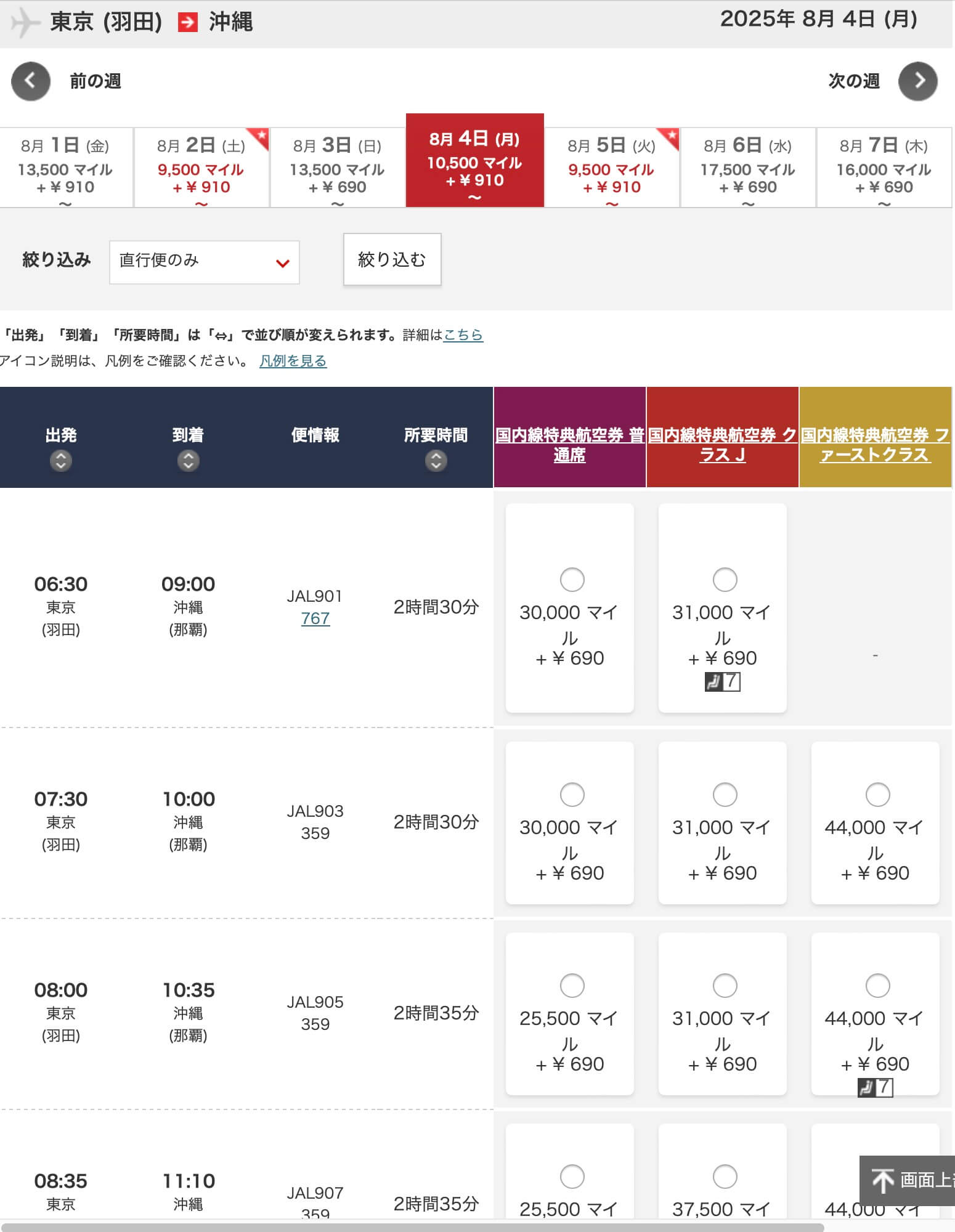
Task: Sort flights by departure time (出発) arrows
Action: point(60,460)
